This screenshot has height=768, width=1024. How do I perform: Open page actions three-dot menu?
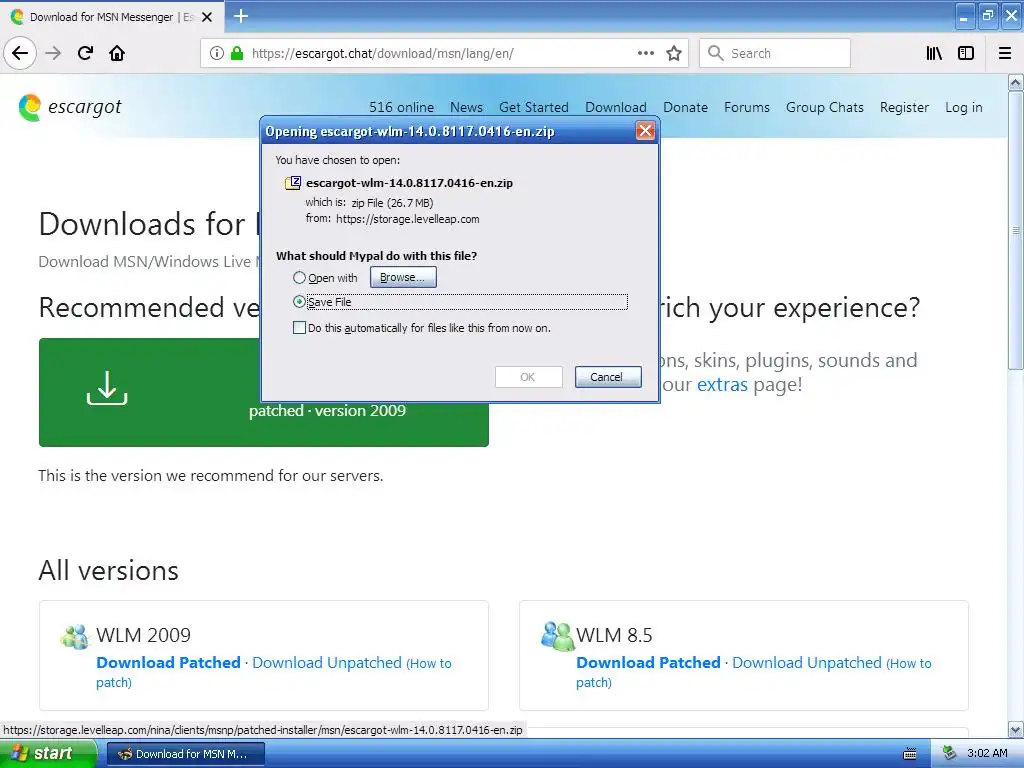point(645,53)
